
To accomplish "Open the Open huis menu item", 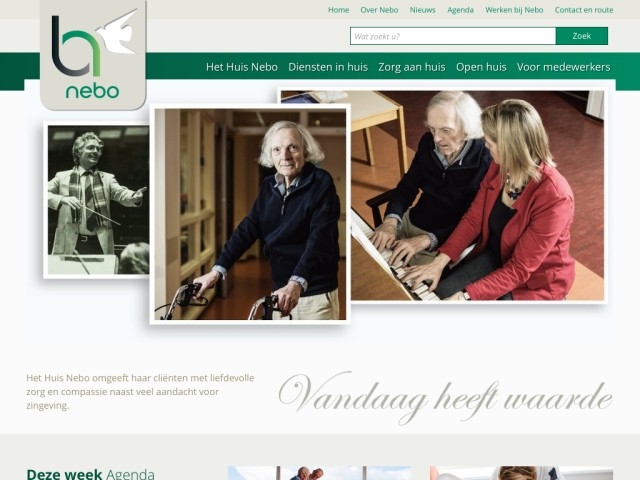I will [481, 67].
